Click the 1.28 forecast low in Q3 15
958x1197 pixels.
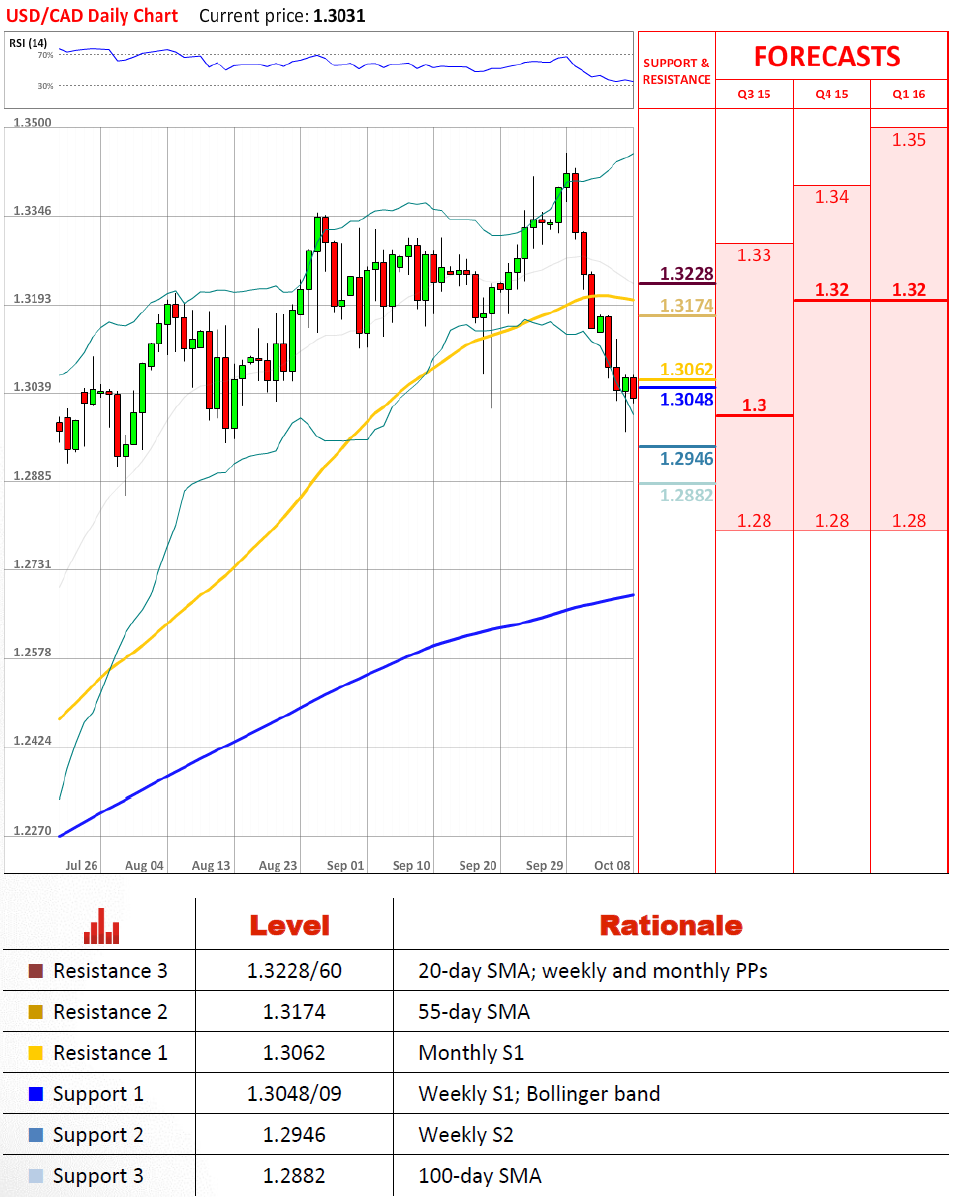[x=753, y=521]
